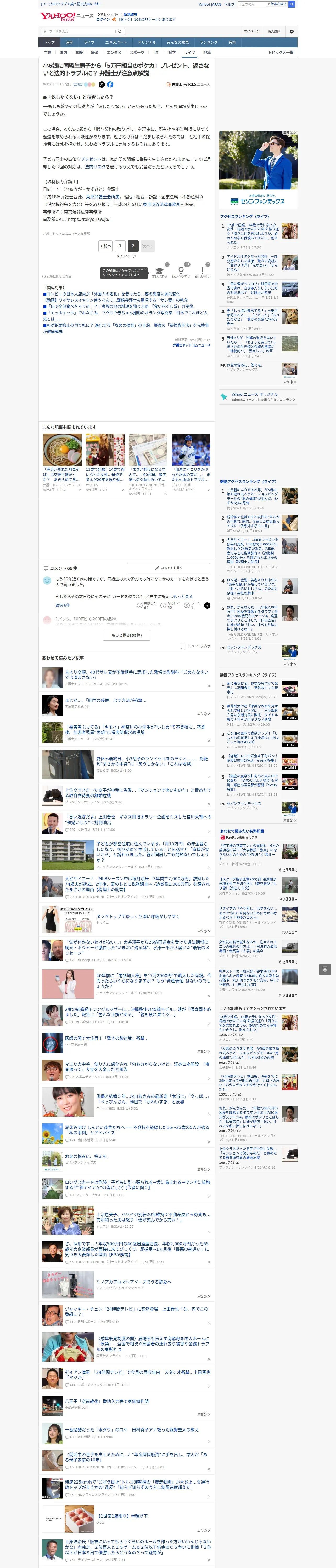Click pagination page 1 button

click(x=120, y=246)
